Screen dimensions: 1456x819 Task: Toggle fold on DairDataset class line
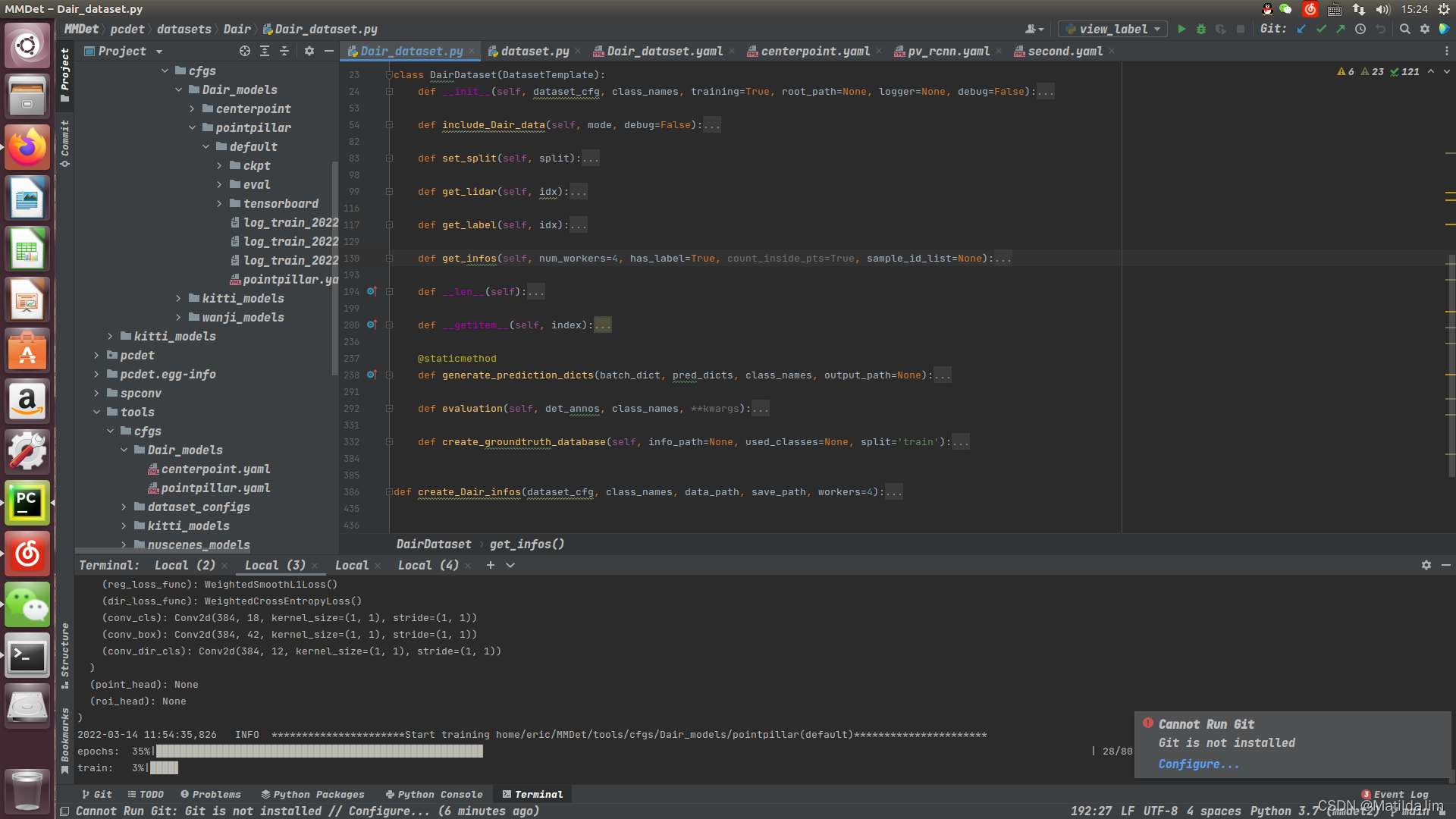point(389,75)
